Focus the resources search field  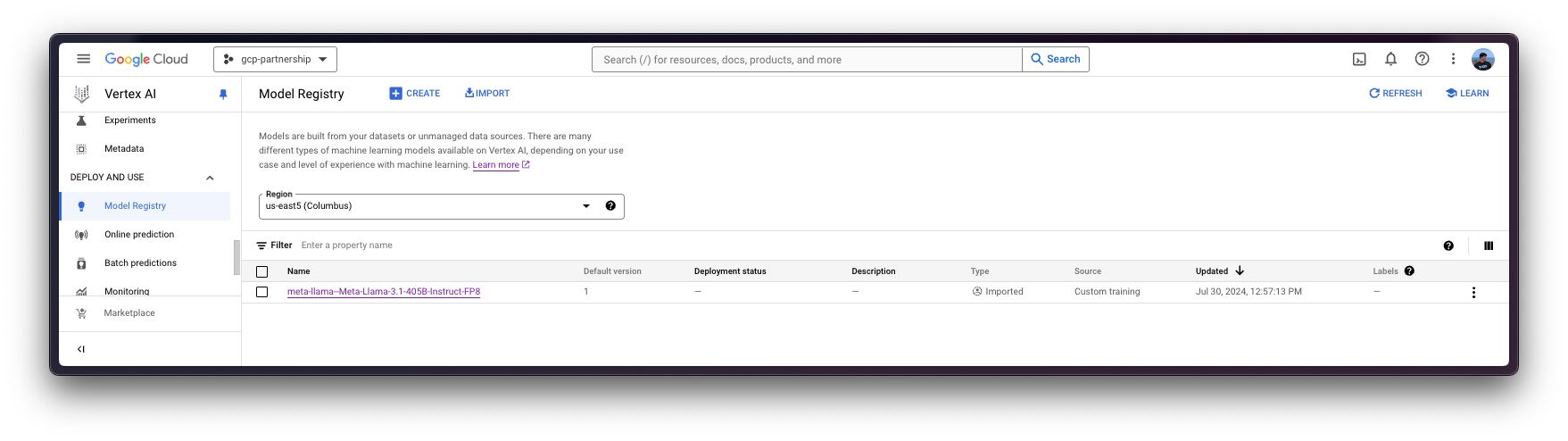point(807,60)
